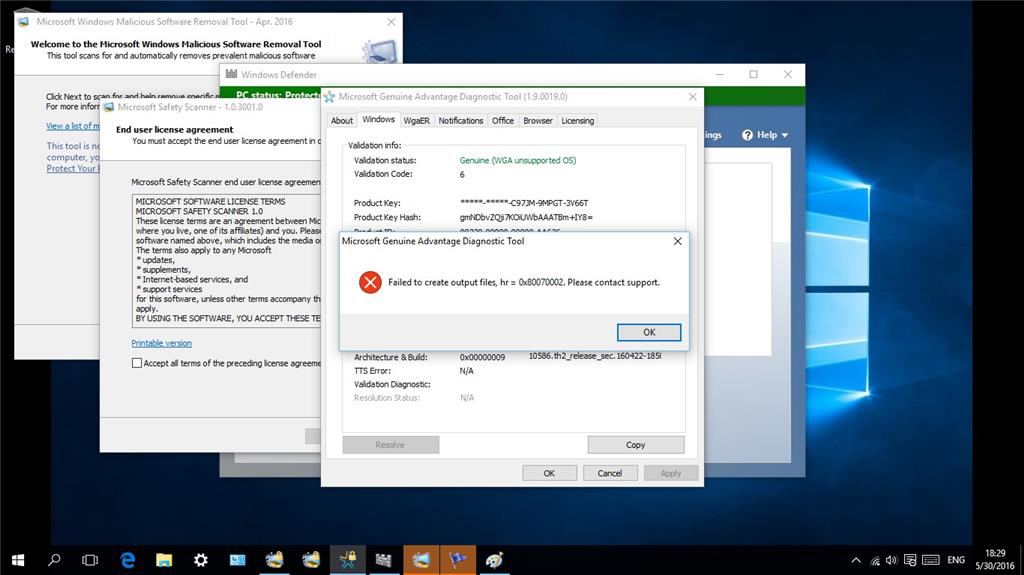The width and height of the screenshot is (1024, 575).
Task: Switch to the About tab
Action: pos(342,121)
